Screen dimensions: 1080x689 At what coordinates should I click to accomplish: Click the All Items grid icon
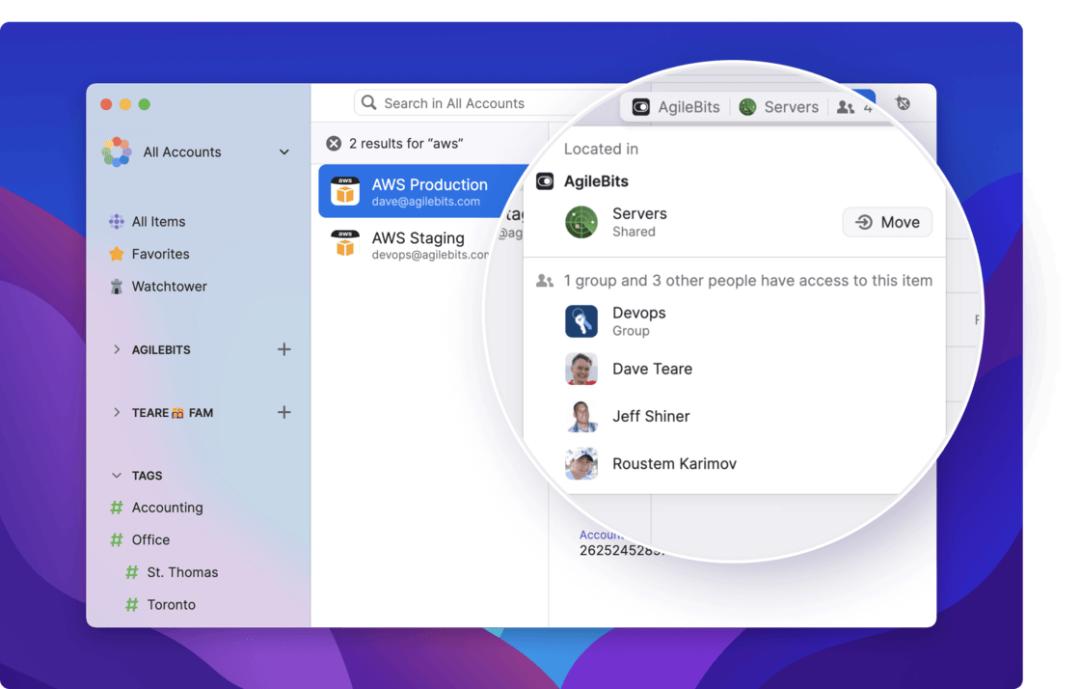tap(116, 222)
